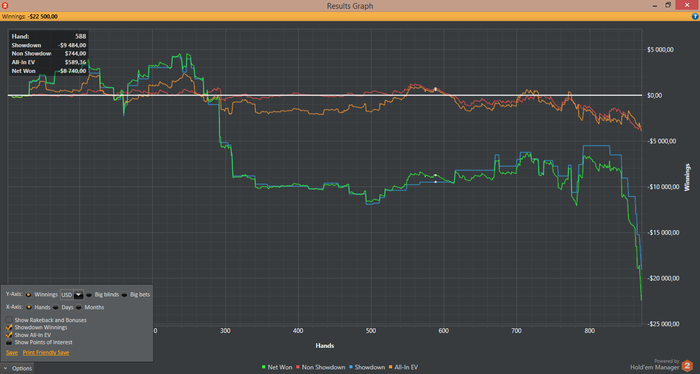700x374 pixels.
Task: Select the Big blinds radio button
Action: coord(89,295)
